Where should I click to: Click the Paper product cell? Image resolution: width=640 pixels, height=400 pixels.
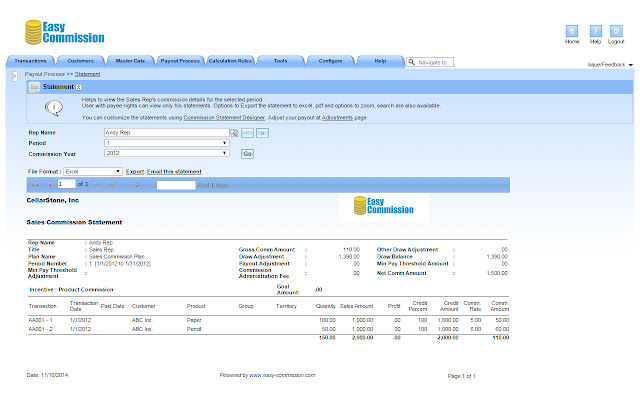click(x=194, y=320)
